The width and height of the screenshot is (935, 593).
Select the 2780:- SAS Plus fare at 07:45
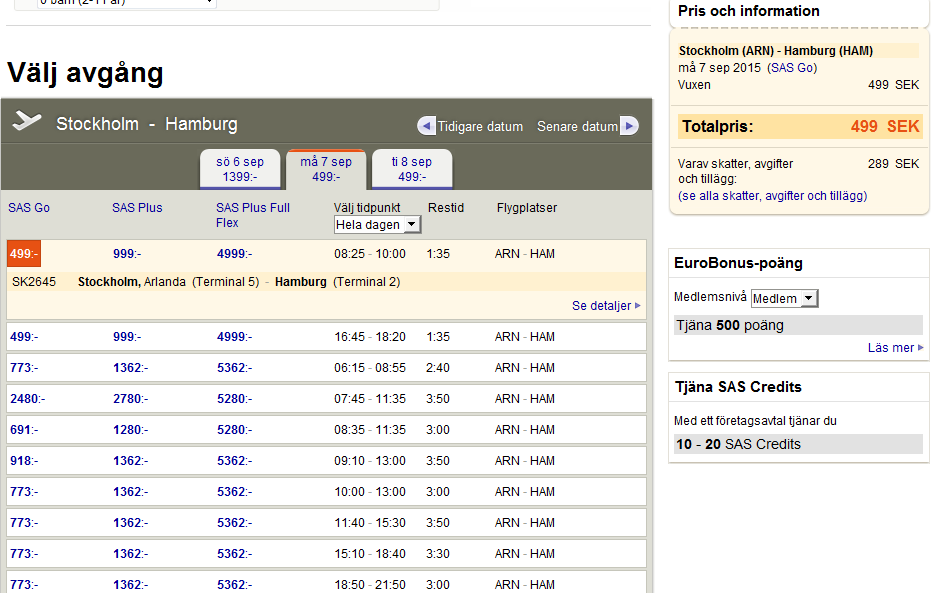(x=131, y=399)
